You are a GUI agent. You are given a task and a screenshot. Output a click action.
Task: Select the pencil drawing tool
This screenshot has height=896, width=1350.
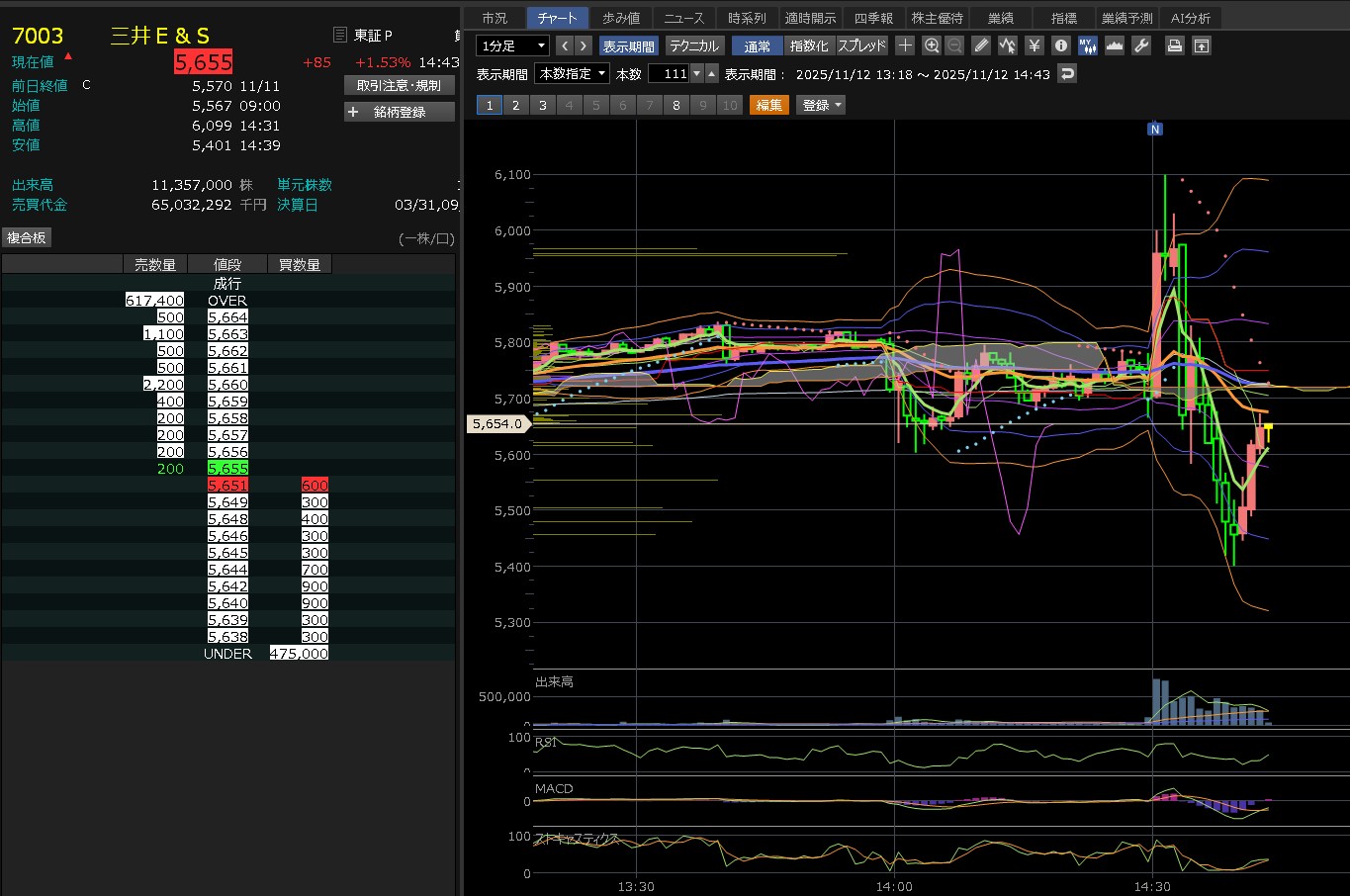[980, 45]
